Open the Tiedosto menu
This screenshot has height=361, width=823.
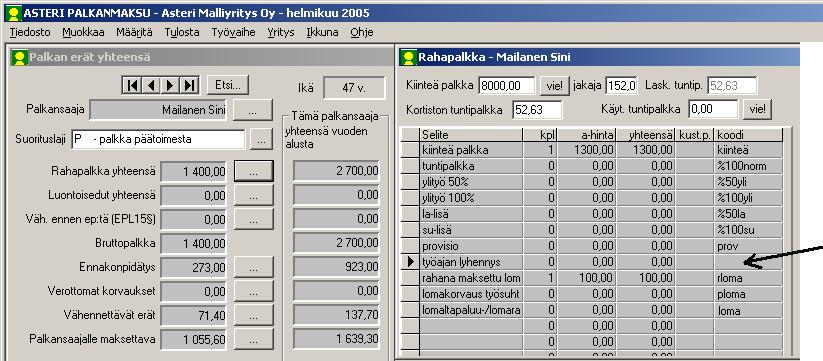[30, 33]
